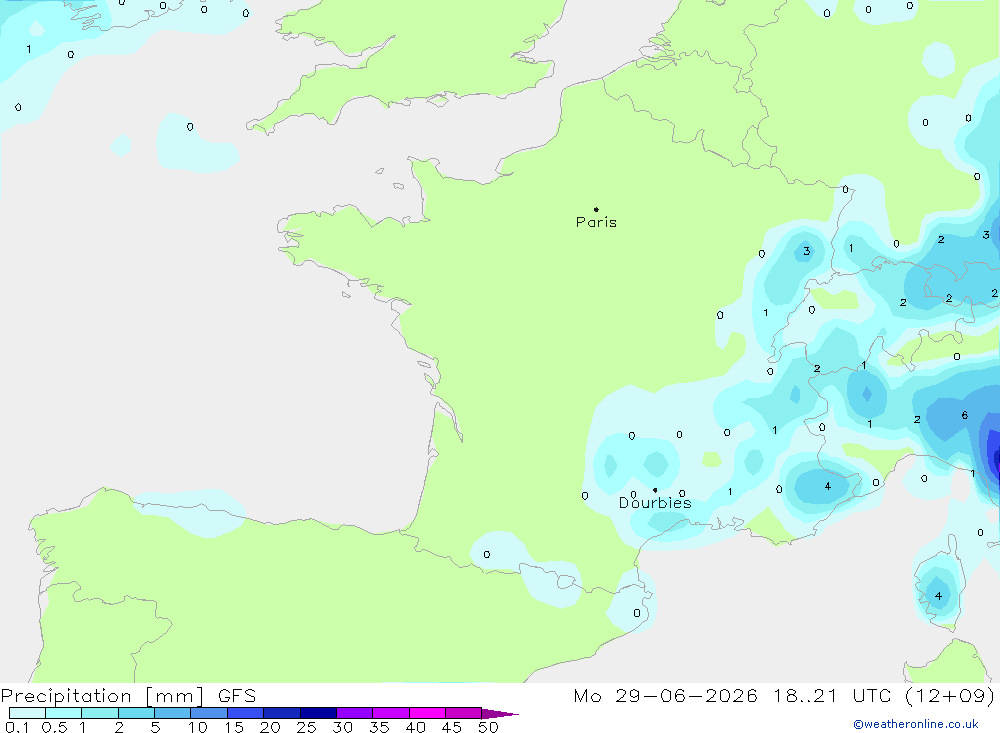Click the 50 legend scale label
This screenshot has width=1000, height=733.
pos(488,727)
